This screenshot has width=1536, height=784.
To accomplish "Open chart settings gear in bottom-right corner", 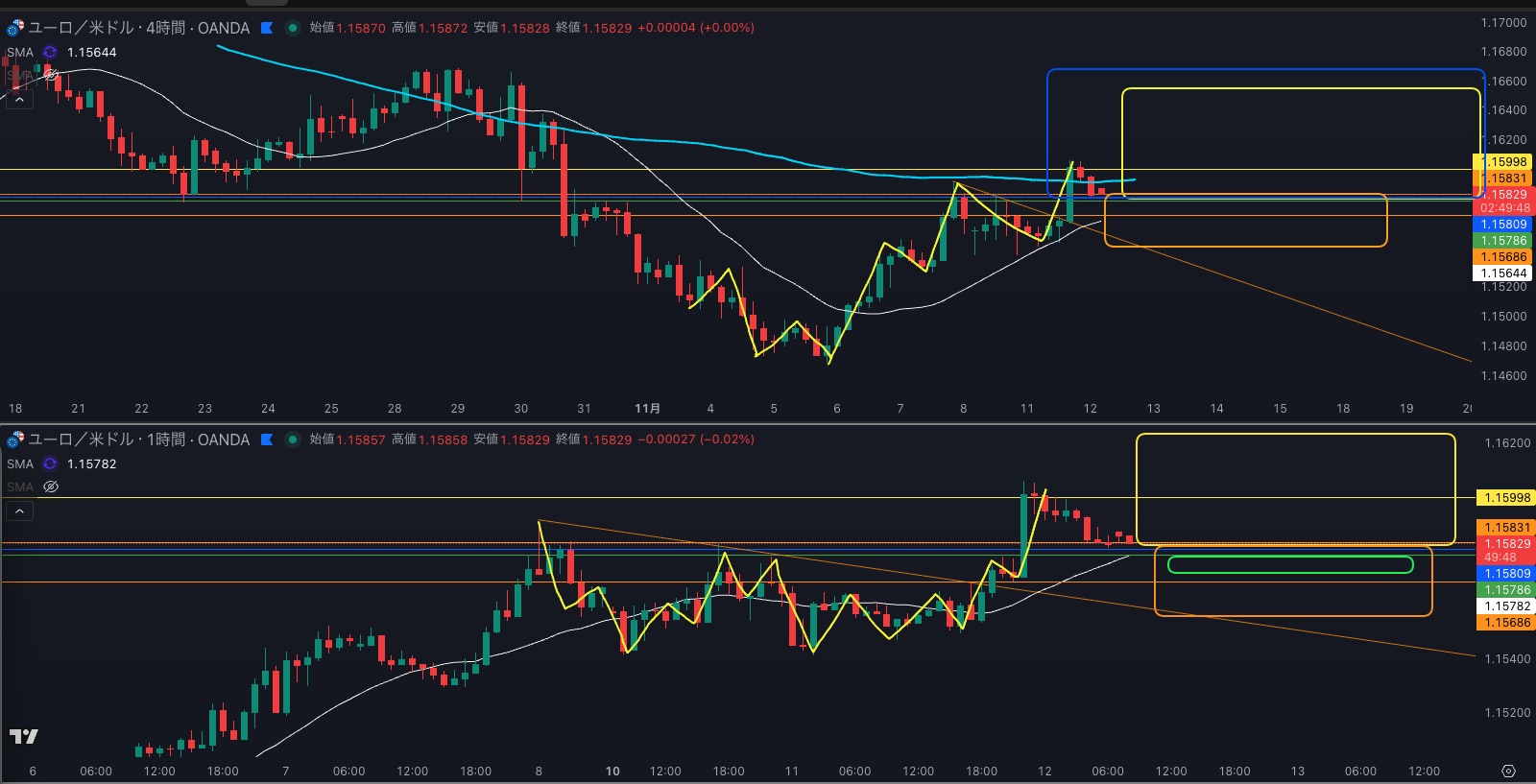I will [x=1508, y=771].
